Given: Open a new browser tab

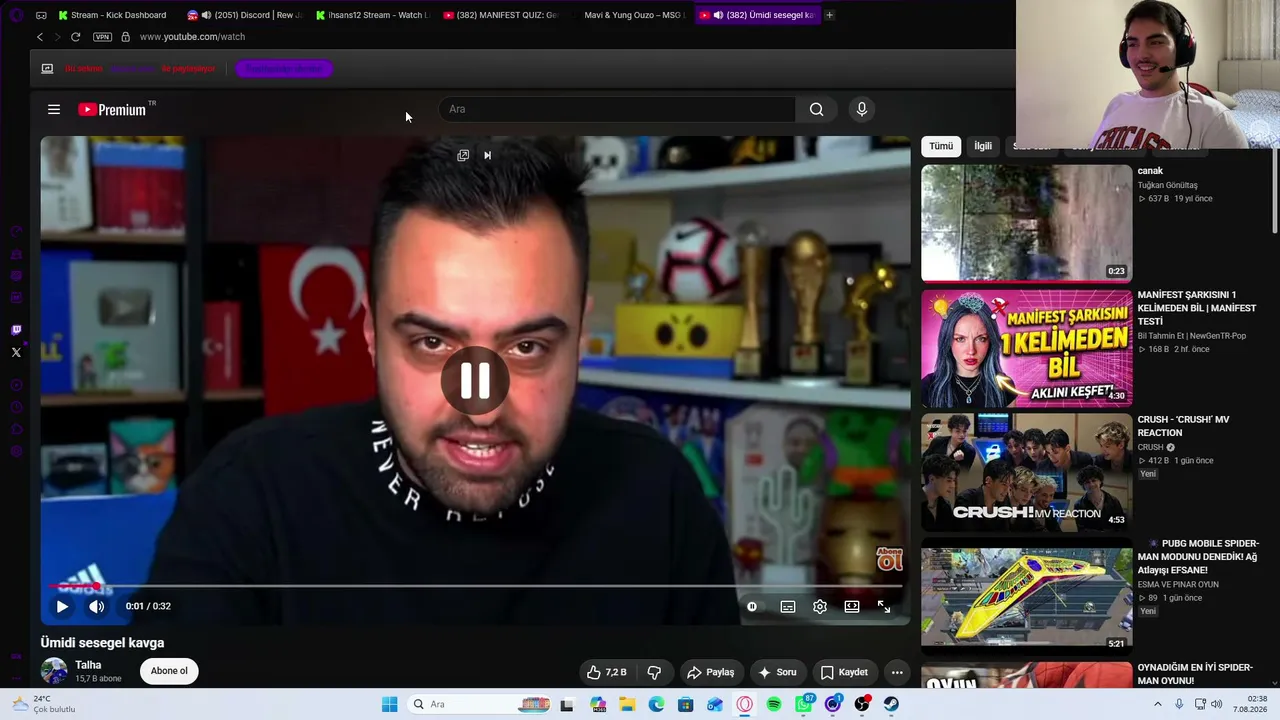Looking at the screenshot, I should tap(829, 15).
